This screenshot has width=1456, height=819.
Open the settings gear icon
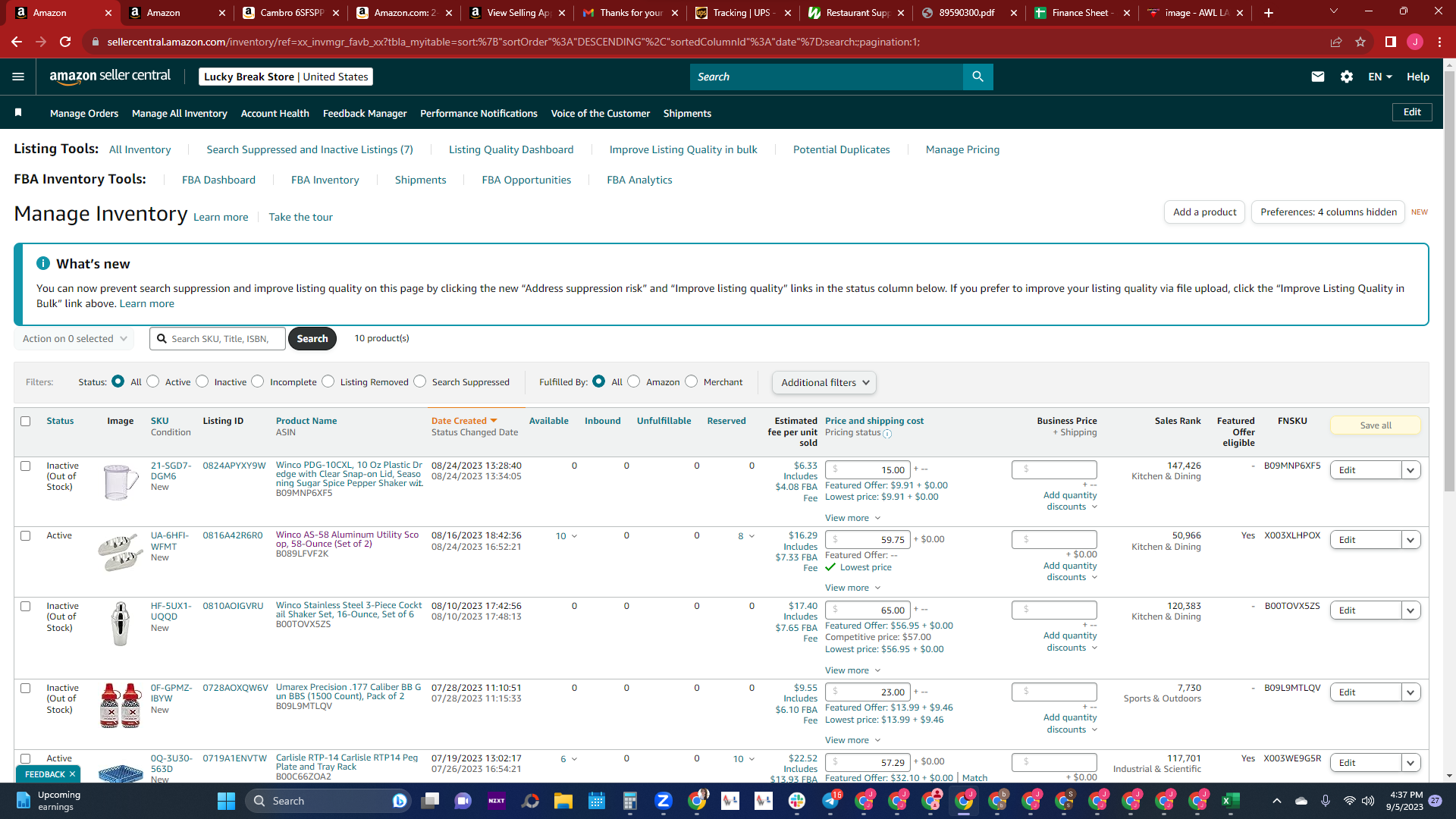click(1347, 77)
